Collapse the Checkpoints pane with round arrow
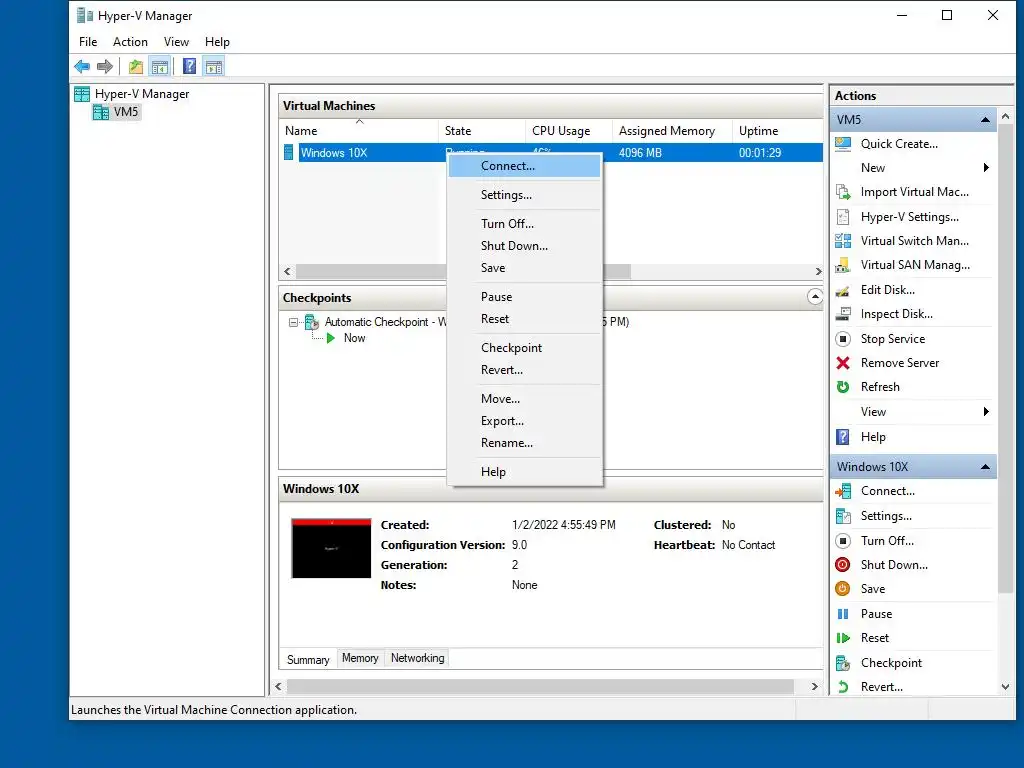This screenshot has height=768, width=1024. point(814,297)
